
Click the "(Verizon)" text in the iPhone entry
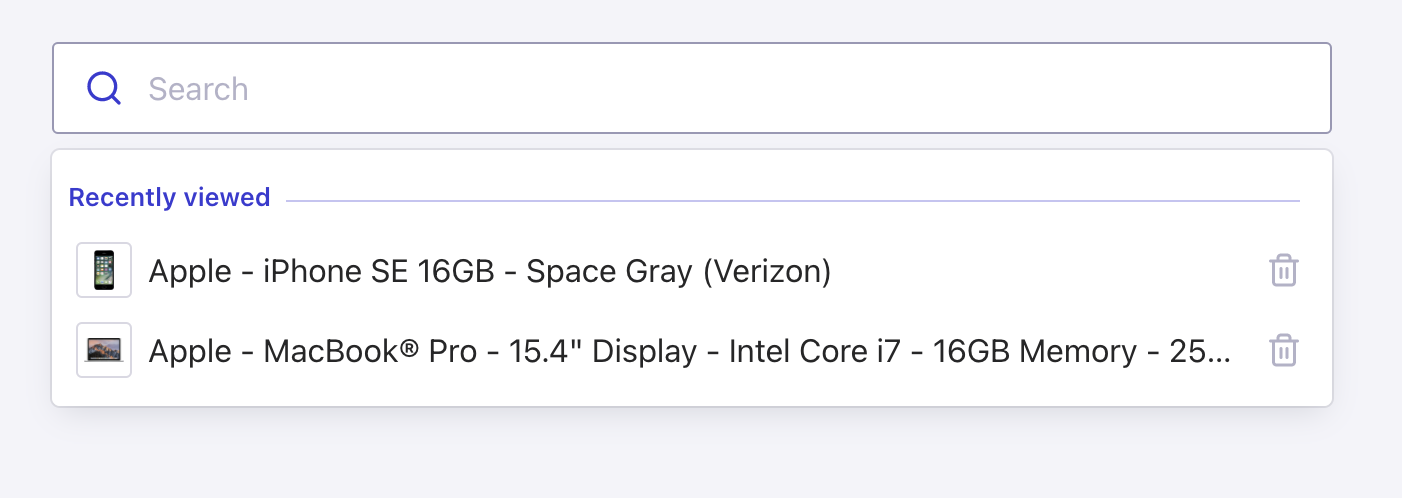(x=767, y=271)
